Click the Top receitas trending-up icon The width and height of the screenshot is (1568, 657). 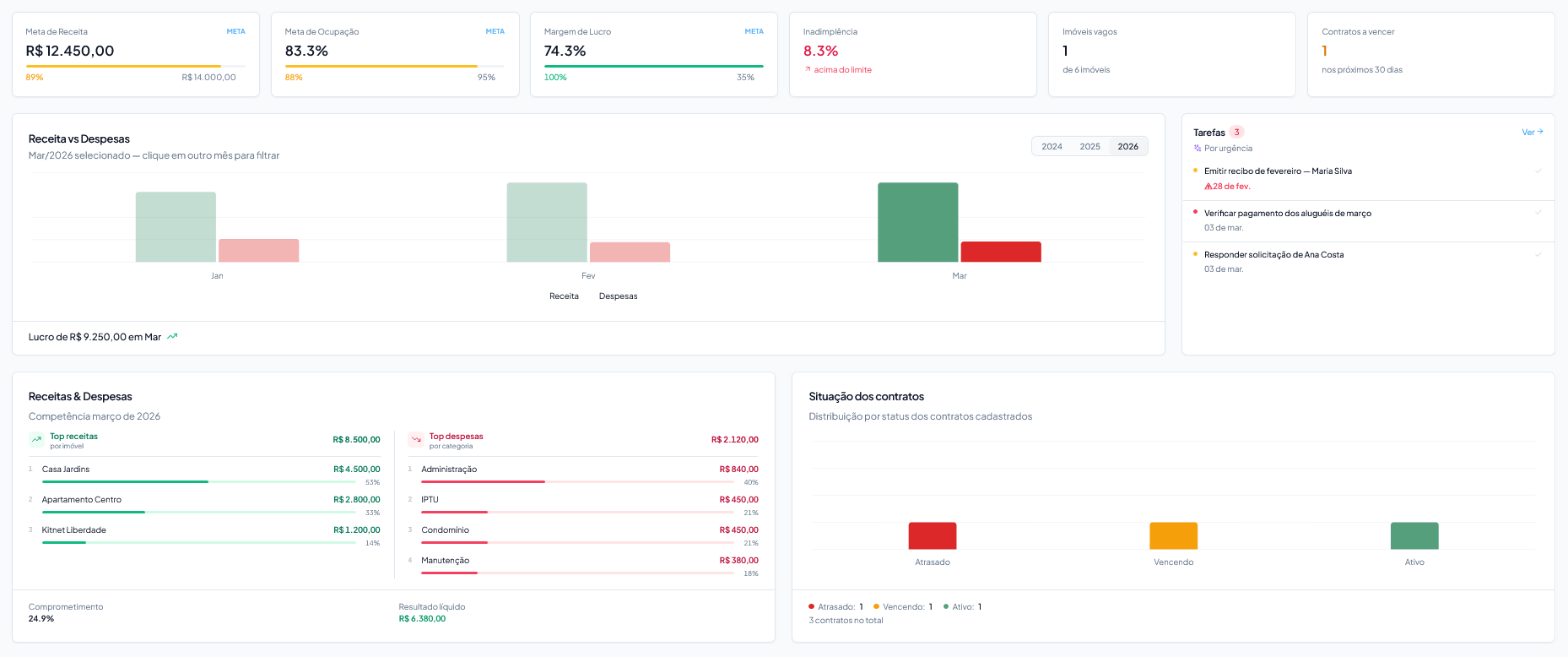pyautogui.click(x=36, y=440)
